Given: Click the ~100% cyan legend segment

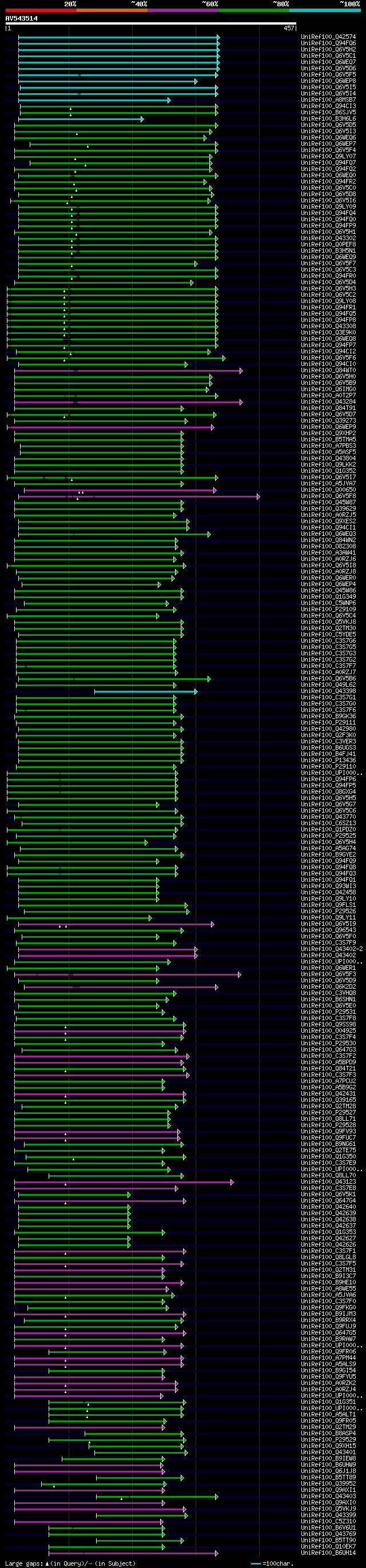Looking at the screenshot, I should (325, 10).
